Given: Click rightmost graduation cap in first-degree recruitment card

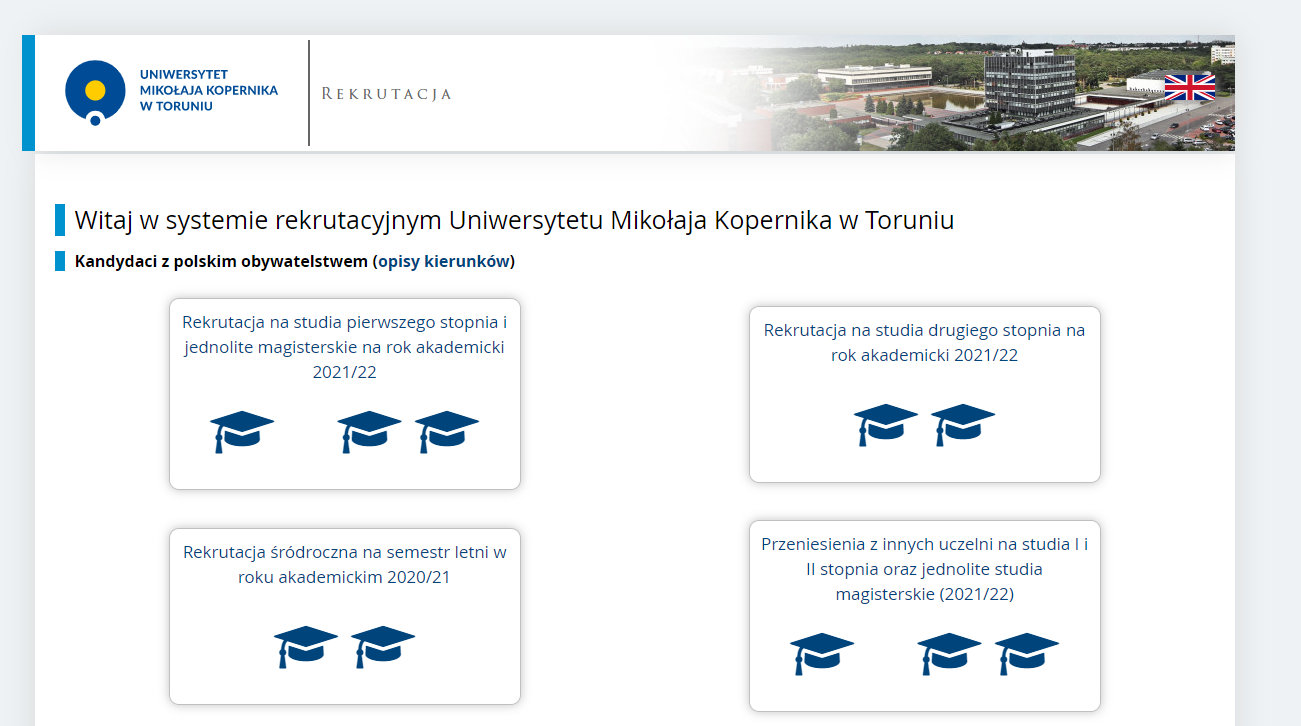Looking at the screenshot, I should tap(447, 432).
